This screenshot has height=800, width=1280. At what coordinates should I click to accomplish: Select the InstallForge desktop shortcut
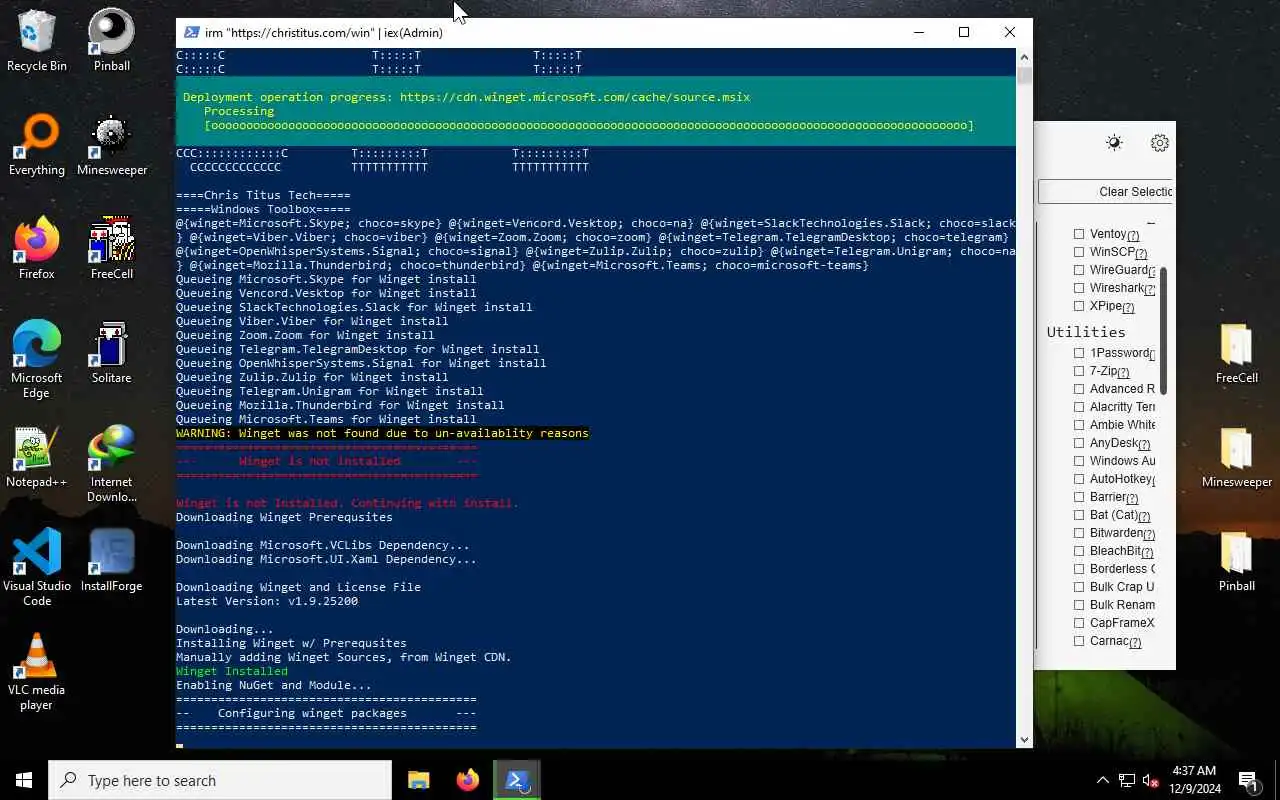111,561
